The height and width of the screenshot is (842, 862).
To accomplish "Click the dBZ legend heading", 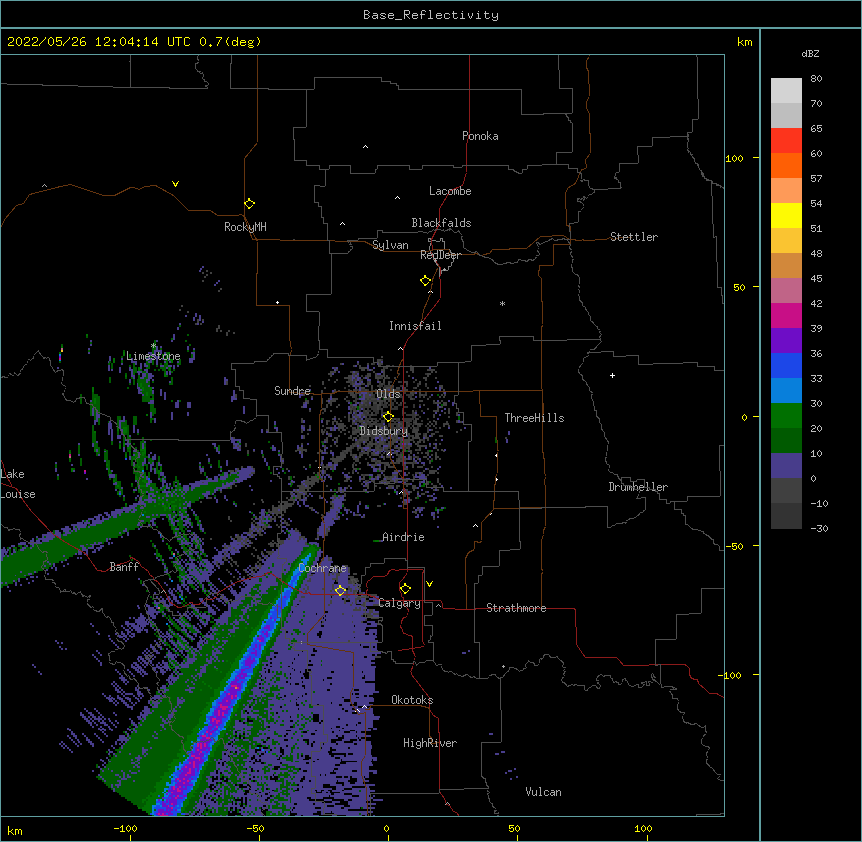I will [810, 53].
